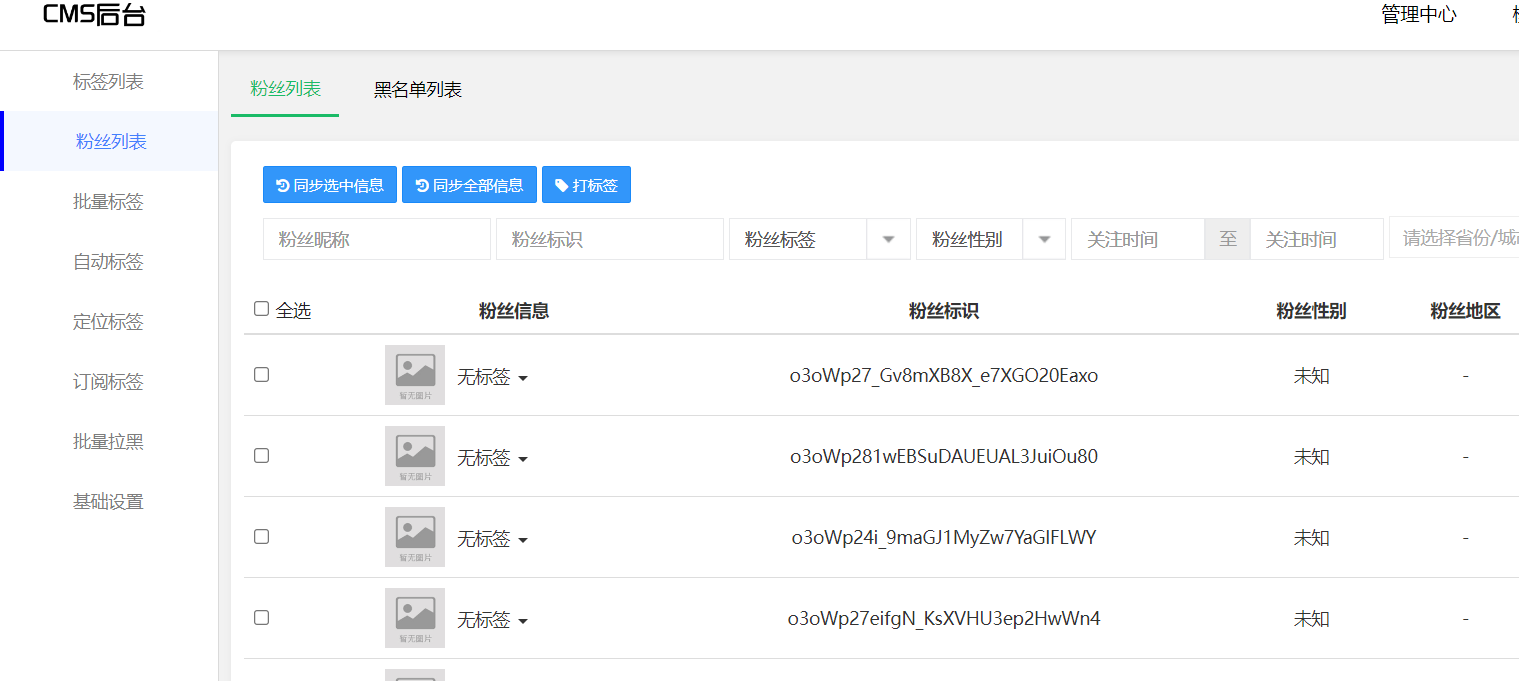This screenshot has height=681, width=1519.
Task: Click fan ID o3oWp281wEBSuDAUEUAL3JuiOu80
Action: coord(944,457)
